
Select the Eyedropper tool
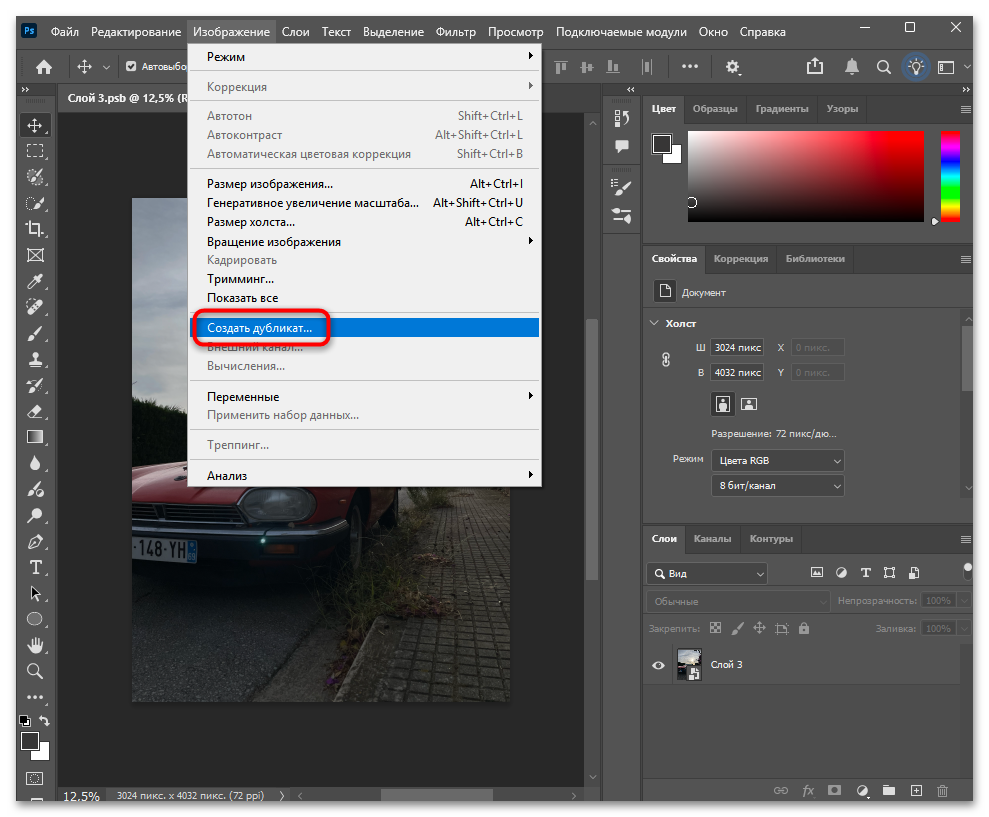pos(35,281)
